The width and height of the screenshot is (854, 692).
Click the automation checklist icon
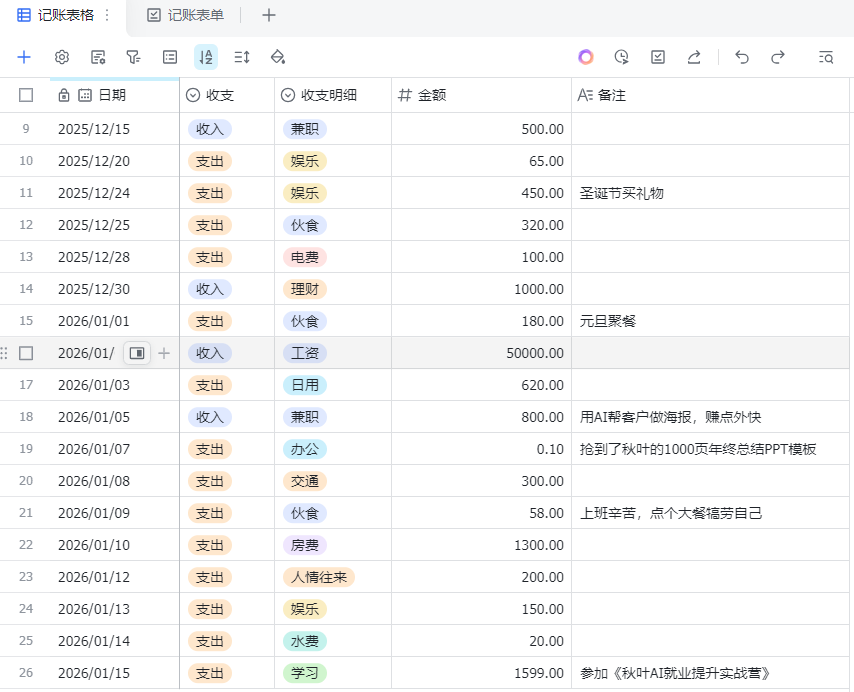point(657,58)
